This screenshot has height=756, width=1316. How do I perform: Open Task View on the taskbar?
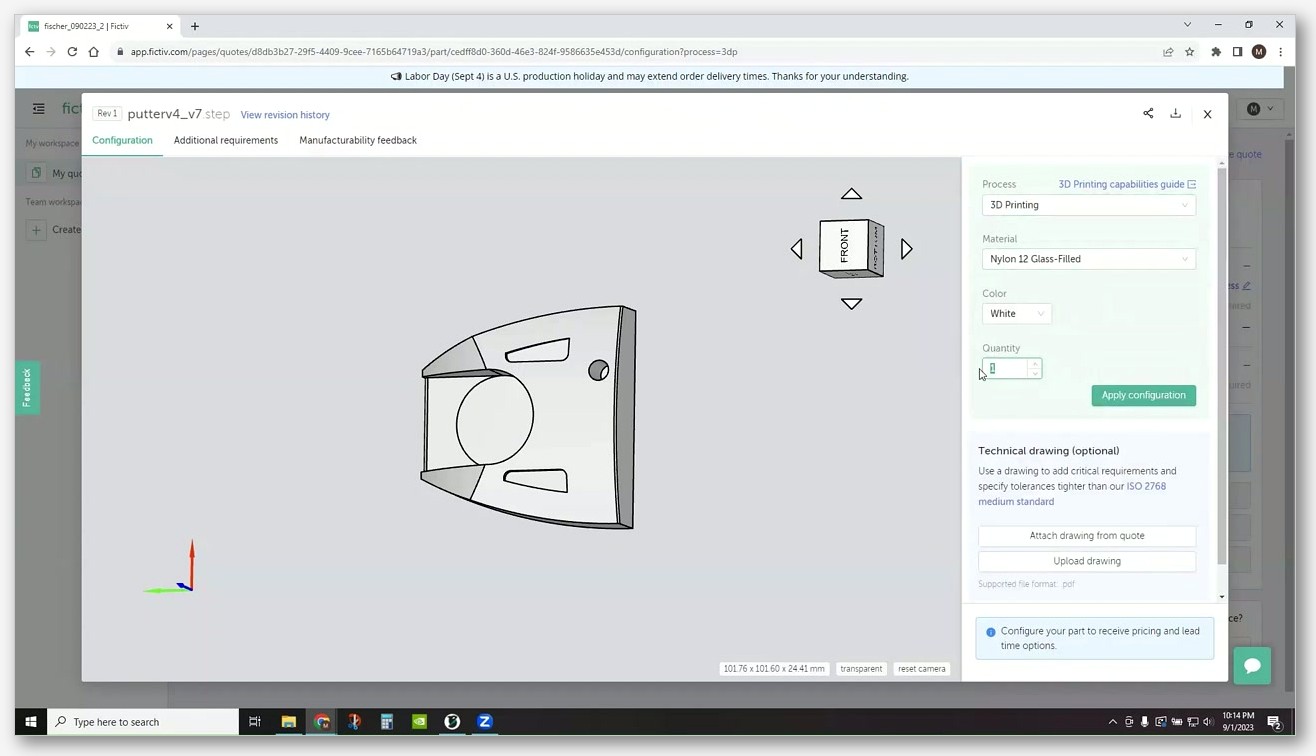point(255,721)
